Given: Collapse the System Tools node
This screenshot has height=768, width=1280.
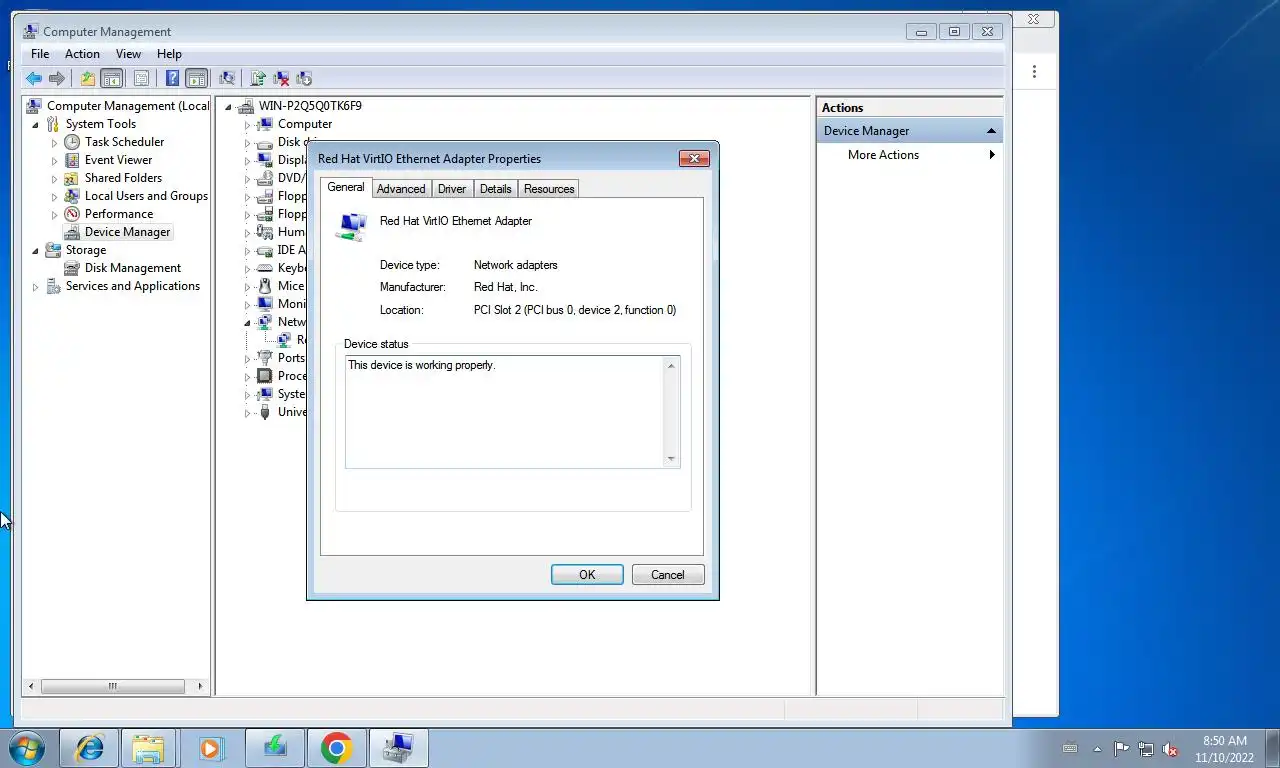Looking at the screenshot, I should tap(36, 125).
